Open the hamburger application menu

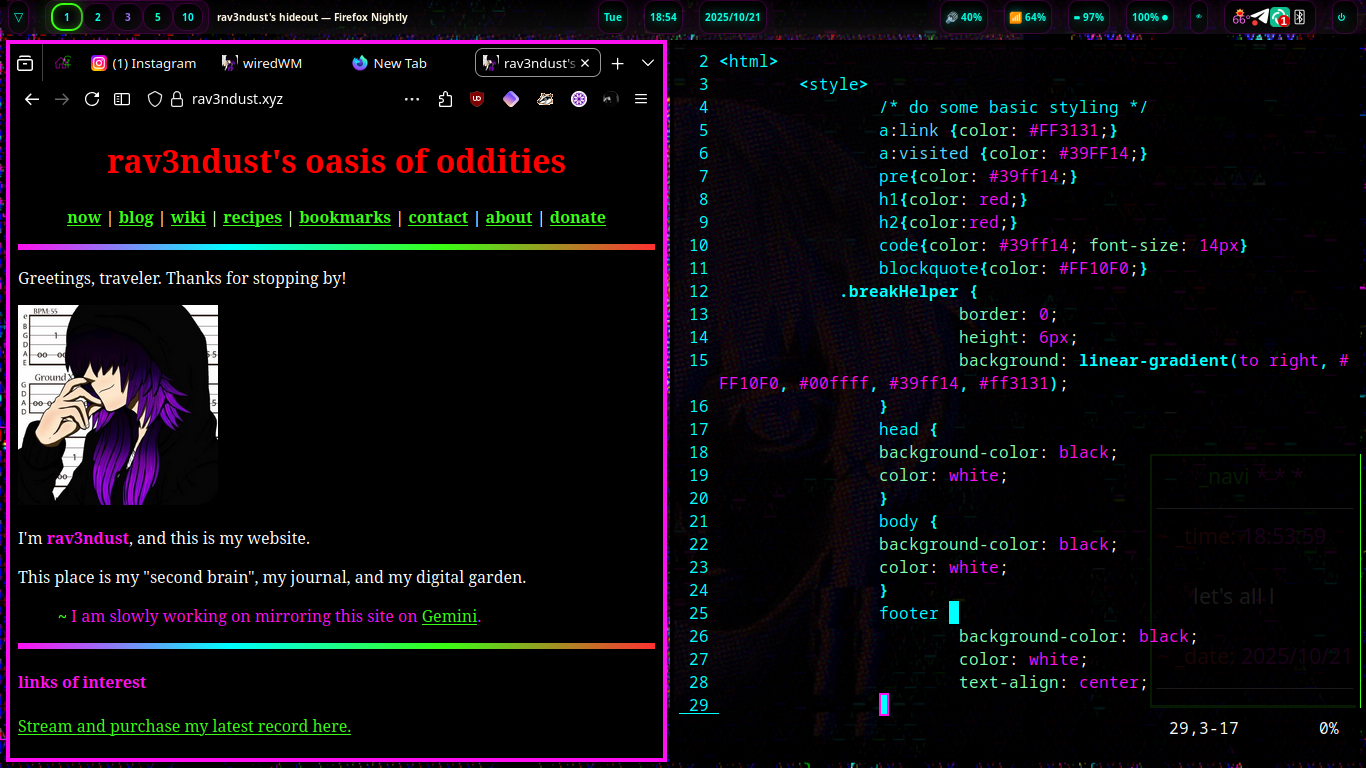pyautogui.click(x=640, y=99)
